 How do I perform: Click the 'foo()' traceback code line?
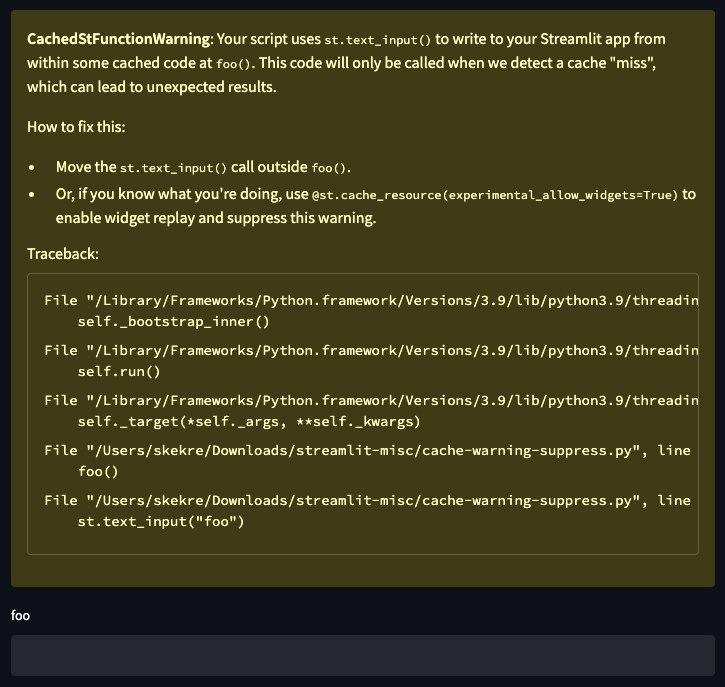coord(98,472)
